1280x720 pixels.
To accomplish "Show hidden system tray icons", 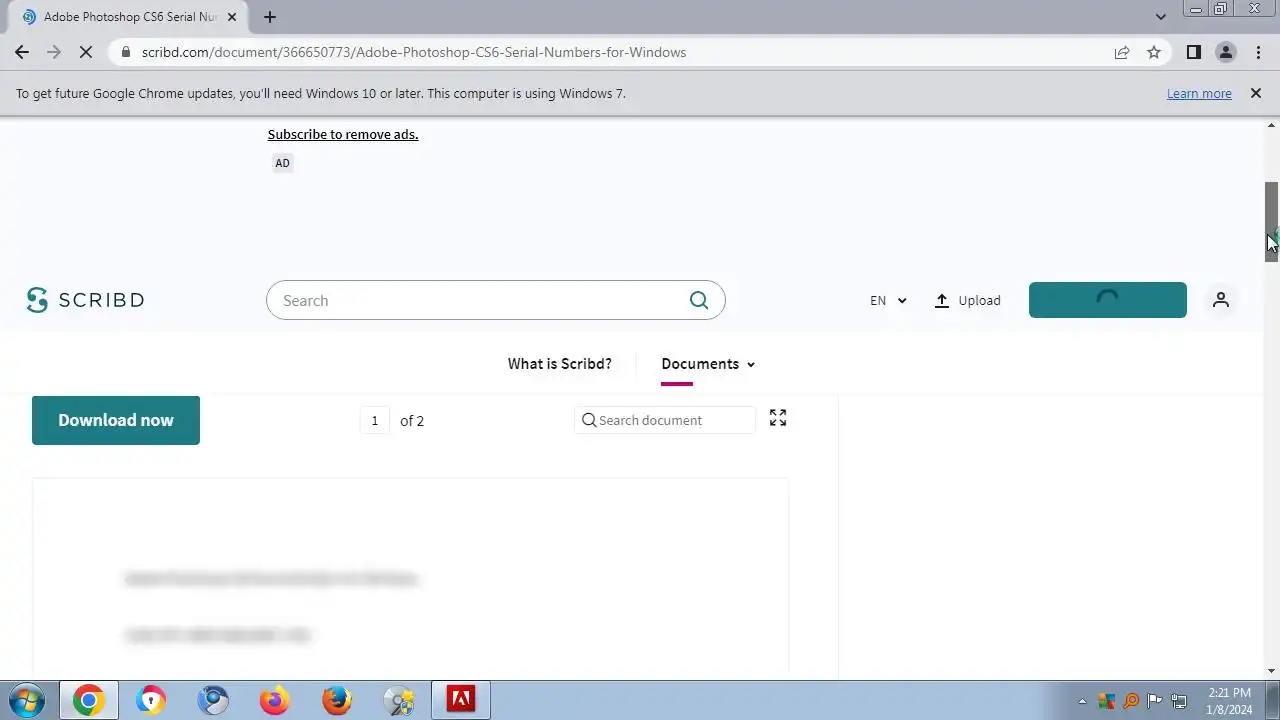I will click(x=1083, y=701).
